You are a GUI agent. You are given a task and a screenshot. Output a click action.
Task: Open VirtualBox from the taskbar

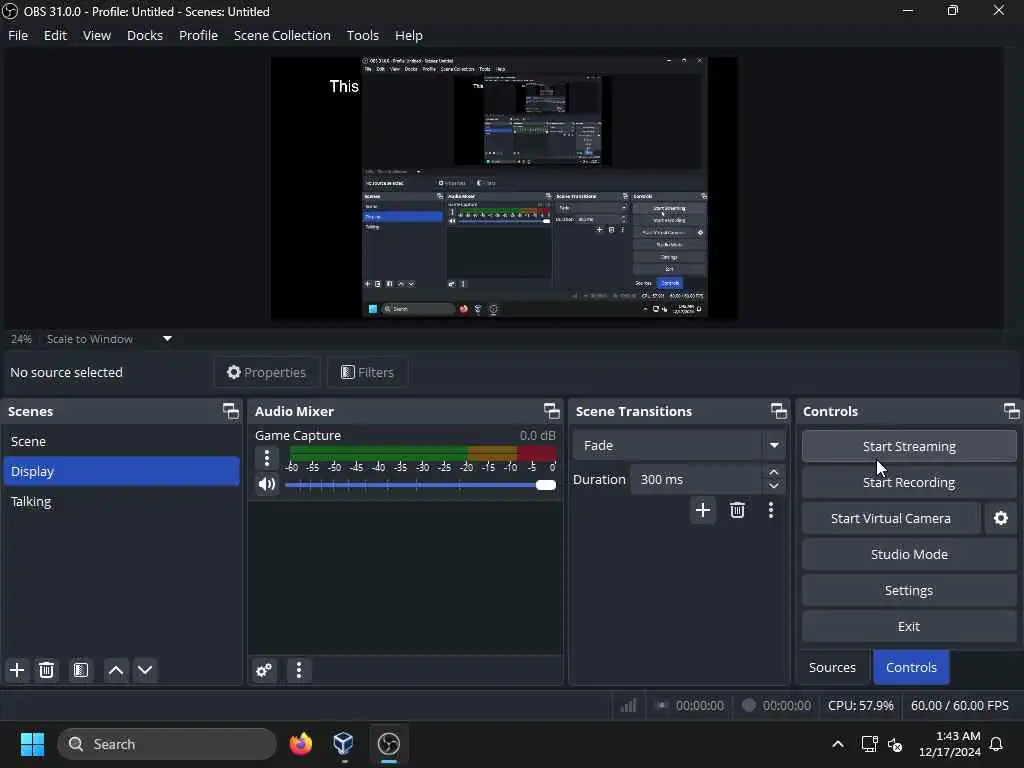[x=344, y=744]
